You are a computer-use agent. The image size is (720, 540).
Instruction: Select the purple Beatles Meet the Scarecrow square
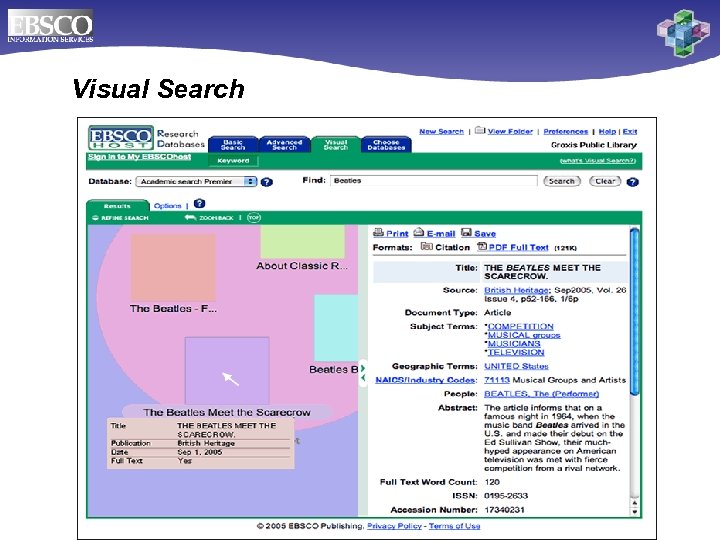[x=227, y=371]
